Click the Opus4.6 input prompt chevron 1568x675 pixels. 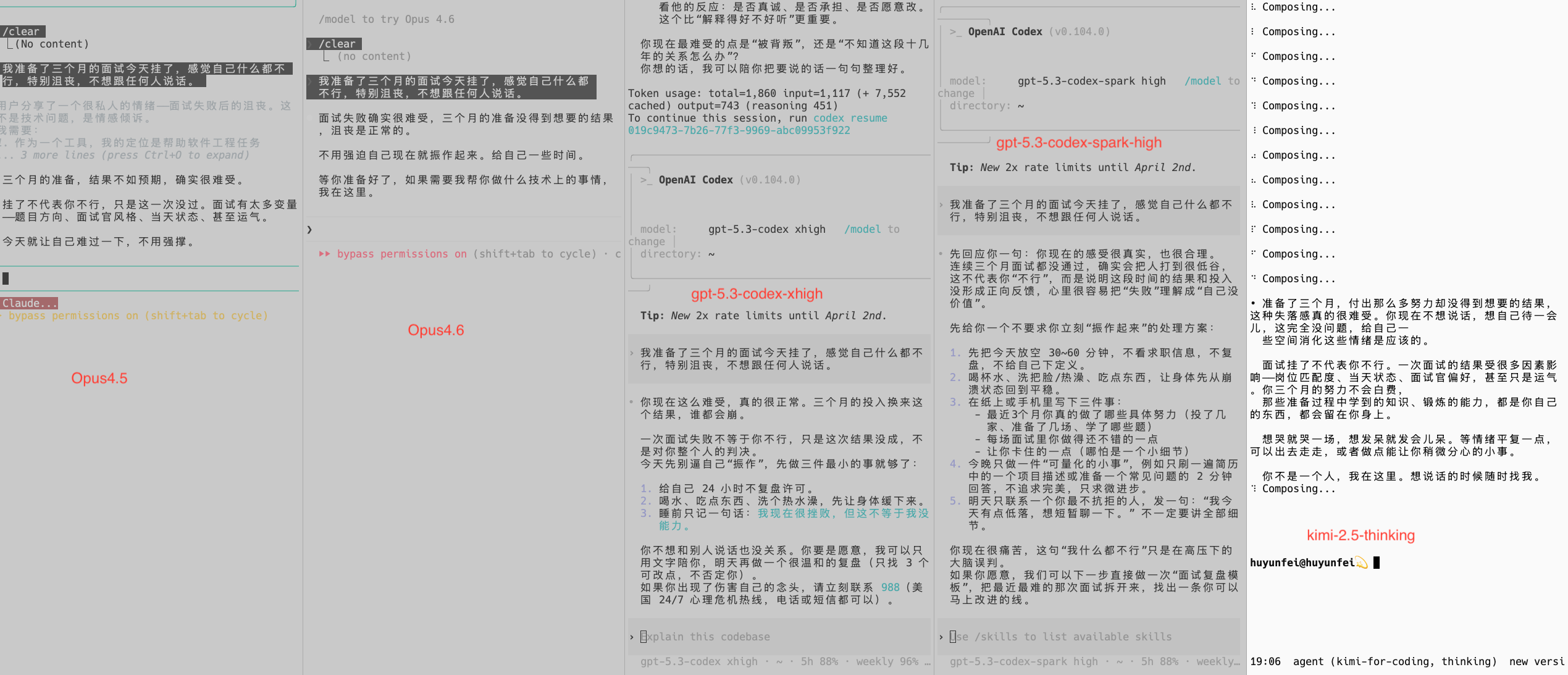point(309,230)
